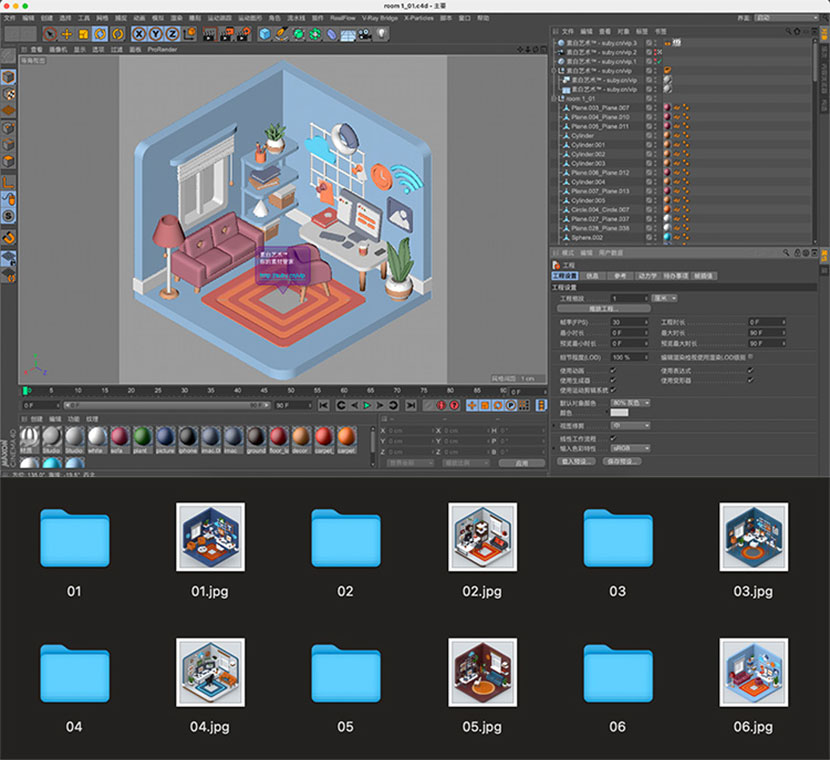Click the FPS value stepper arrows
830x760 pixels.
pos(646,322)
